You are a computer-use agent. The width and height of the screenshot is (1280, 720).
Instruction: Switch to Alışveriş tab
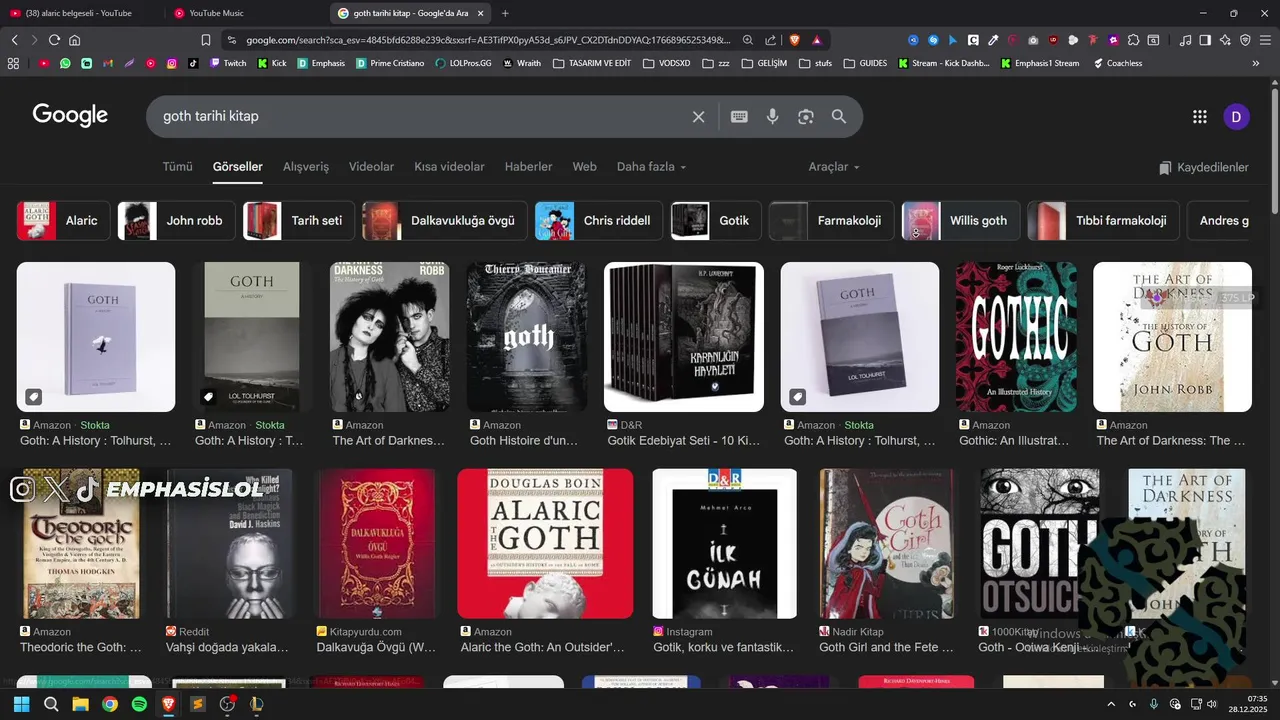point(306,167)
